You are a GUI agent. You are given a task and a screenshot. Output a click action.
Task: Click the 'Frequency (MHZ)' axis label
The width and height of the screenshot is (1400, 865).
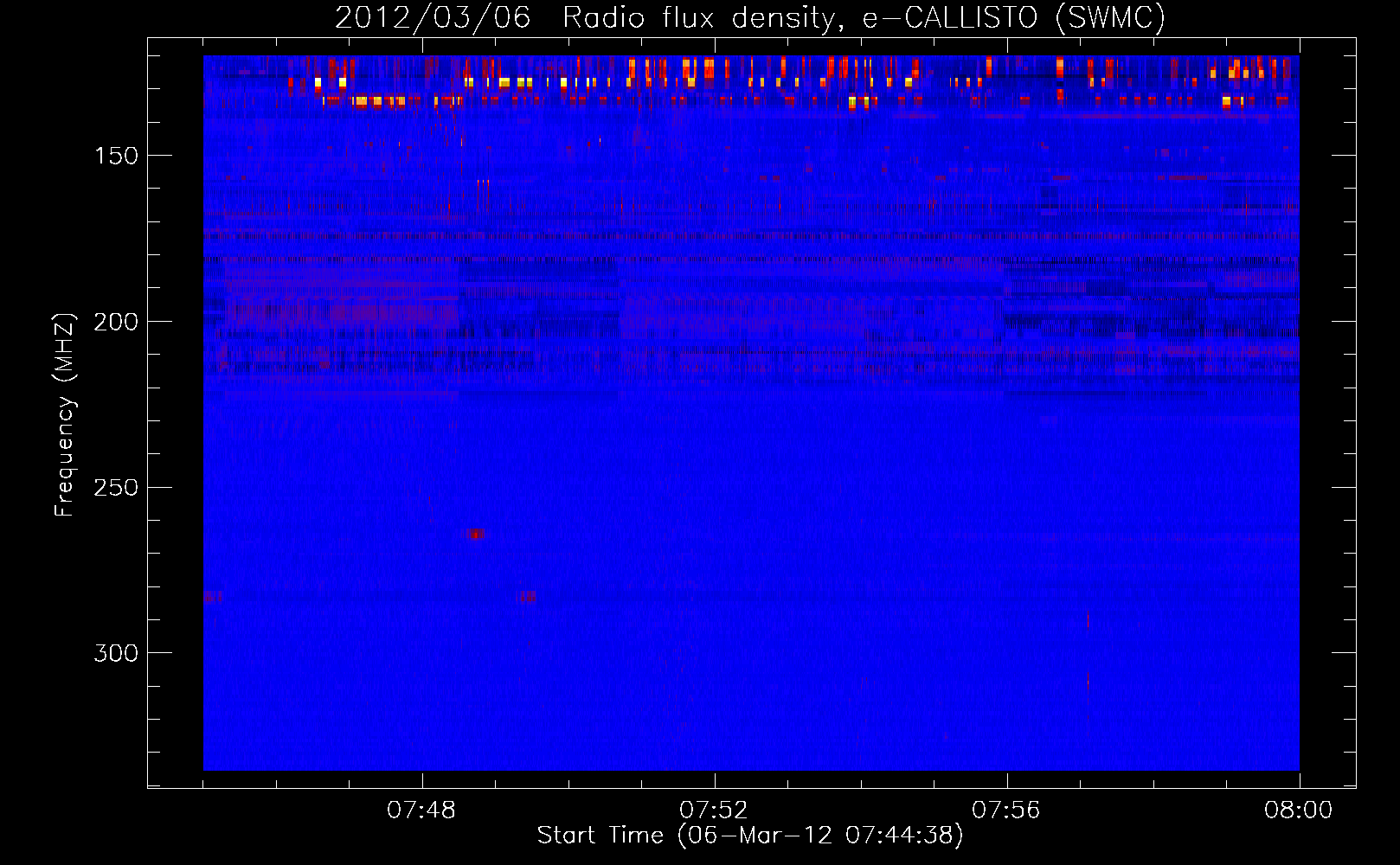pyautogui.click(x=65, y=414)
